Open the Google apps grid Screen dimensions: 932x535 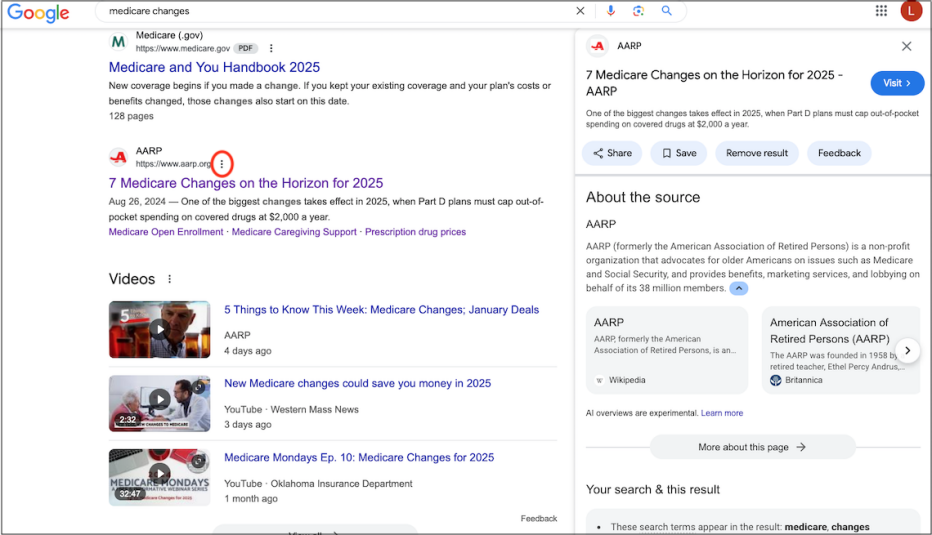tap(881, 11)
